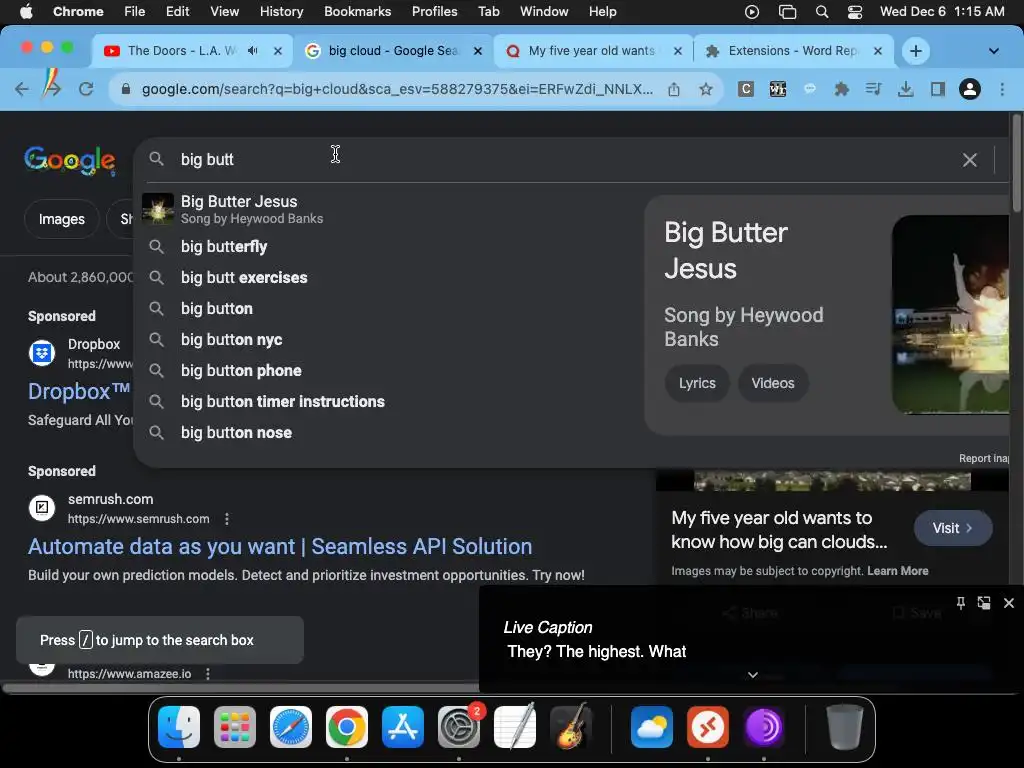Toggle the Chrome side panel

pos(938,89)
